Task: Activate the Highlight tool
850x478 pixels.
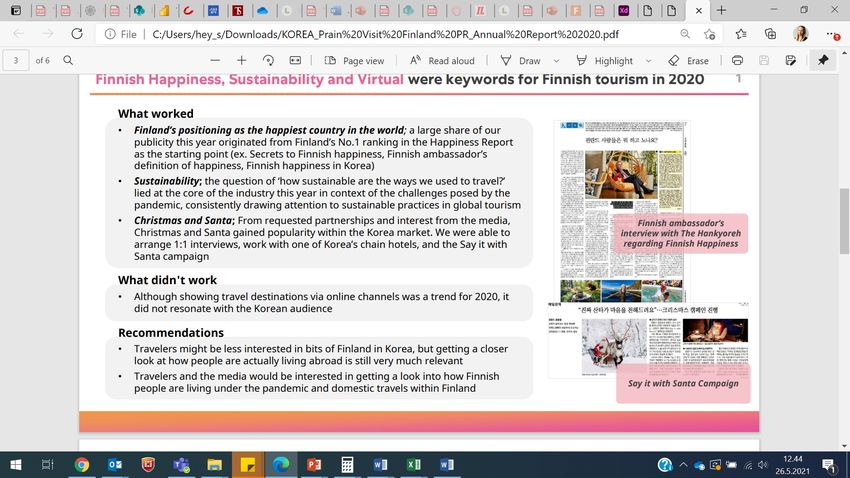Action: (604, 61)
